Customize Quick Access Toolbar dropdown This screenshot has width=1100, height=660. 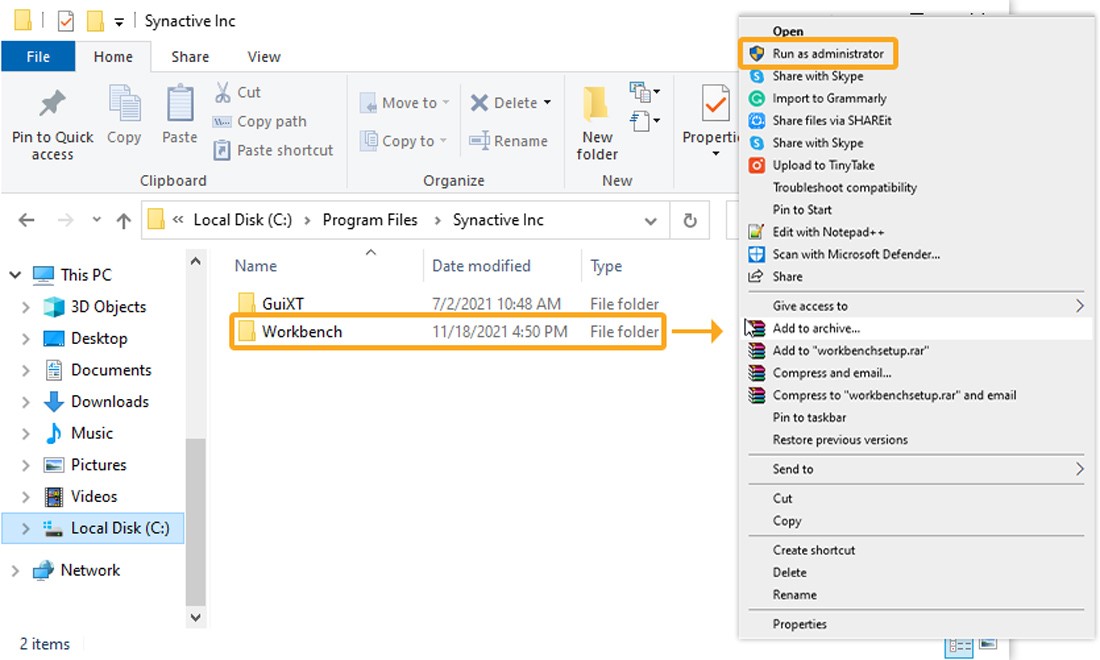coord(119,22)
